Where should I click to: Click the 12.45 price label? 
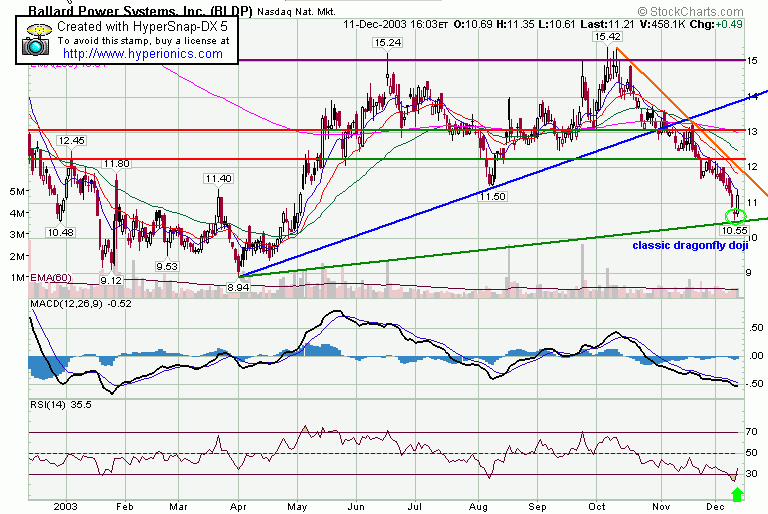[x=72, y=141]
